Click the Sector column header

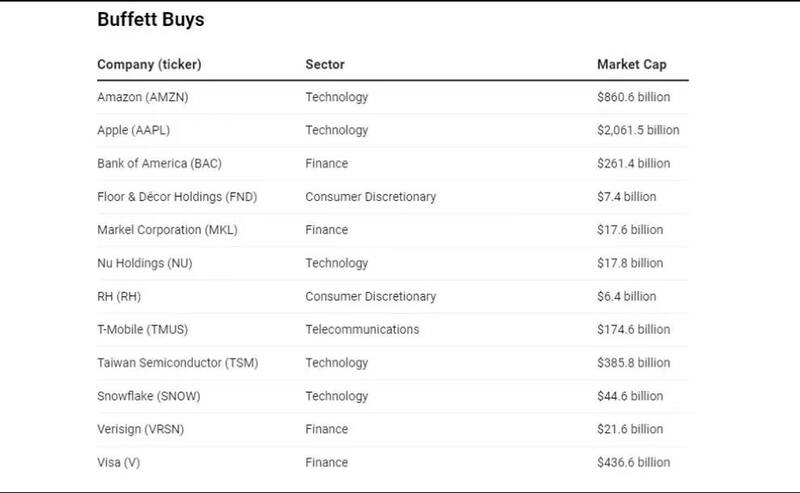325,65
